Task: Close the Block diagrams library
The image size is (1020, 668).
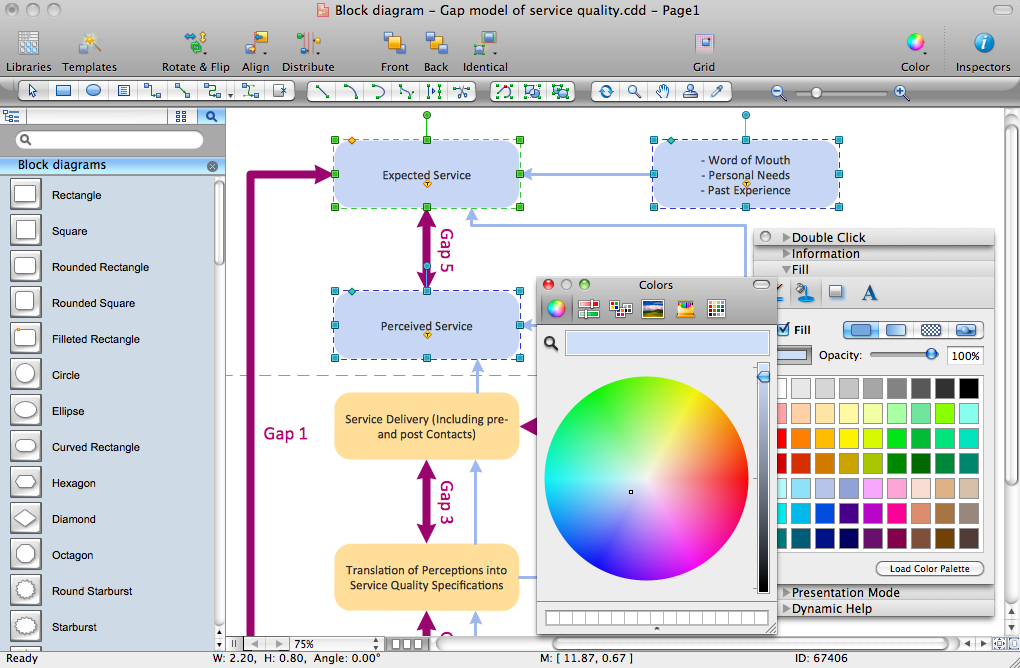Action: point(212,167)
